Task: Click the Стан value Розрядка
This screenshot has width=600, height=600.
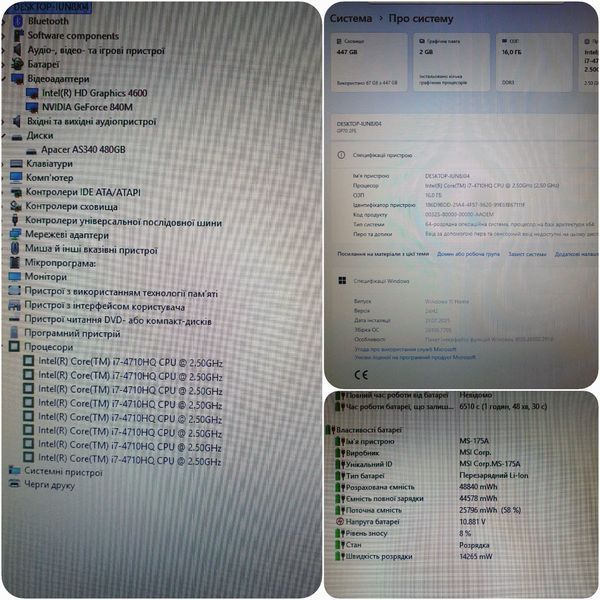Action: [x=474, y=545]
